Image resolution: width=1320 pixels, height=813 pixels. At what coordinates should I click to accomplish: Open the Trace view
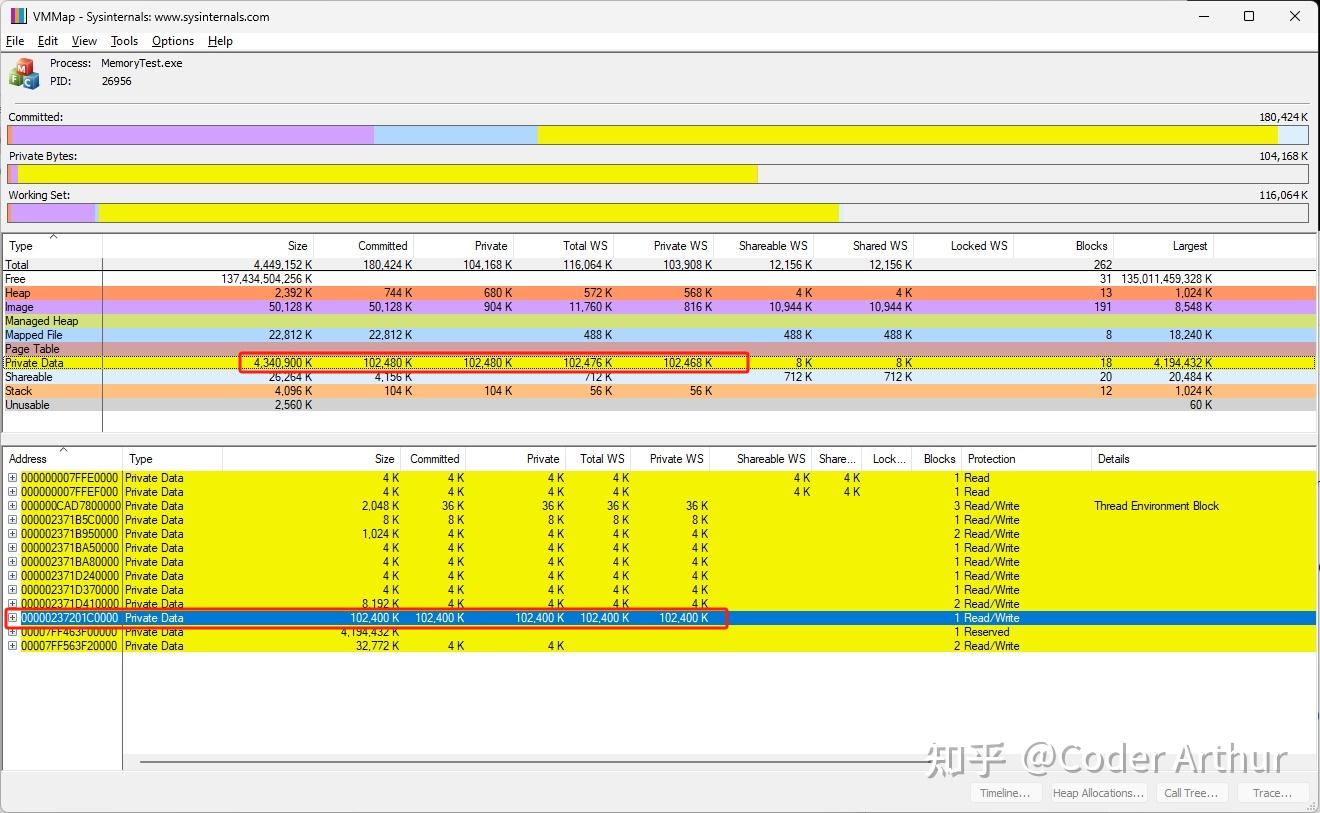1272,792
